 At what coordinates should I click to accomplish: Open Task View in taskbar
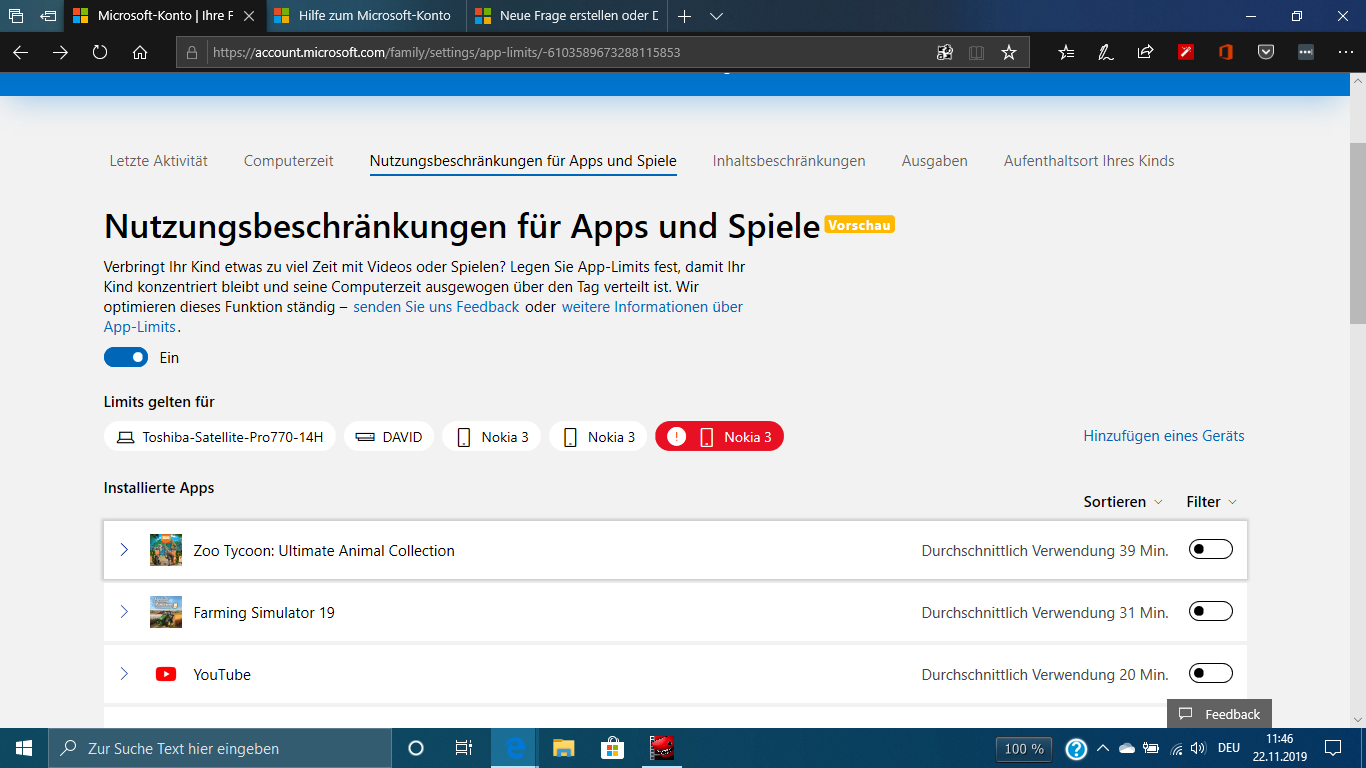point(463,748)
